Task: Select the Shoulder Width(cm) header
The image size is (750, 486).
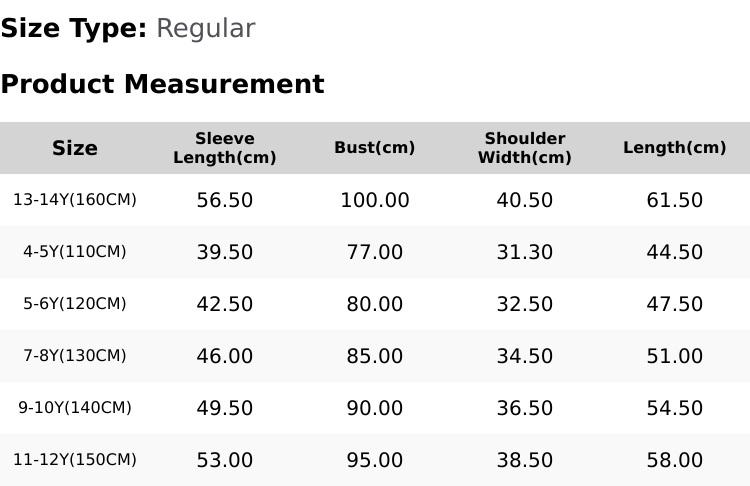Action: click(525, 148)
